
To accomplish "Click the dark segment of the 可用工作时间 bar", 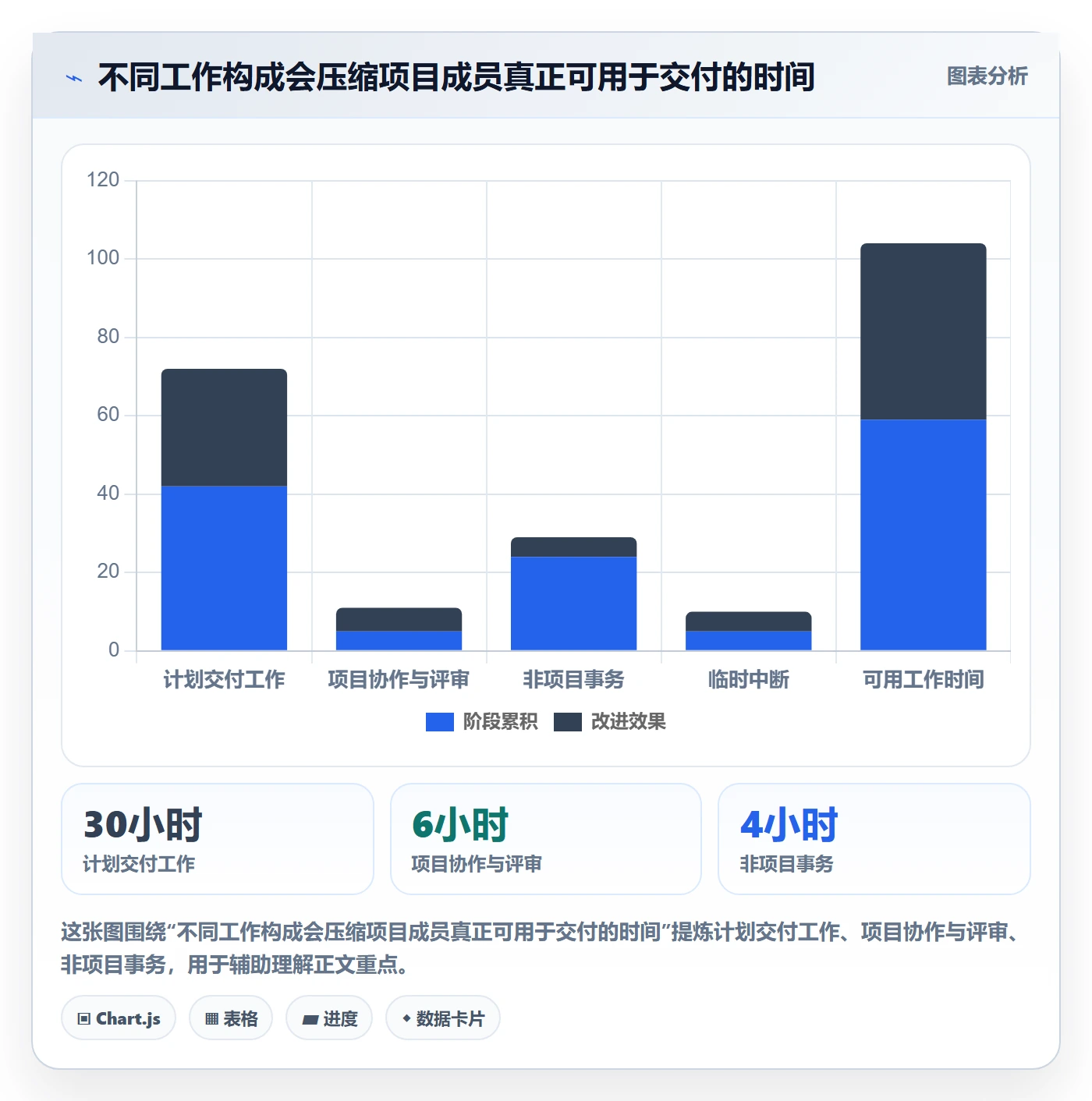I will point(923,331).
